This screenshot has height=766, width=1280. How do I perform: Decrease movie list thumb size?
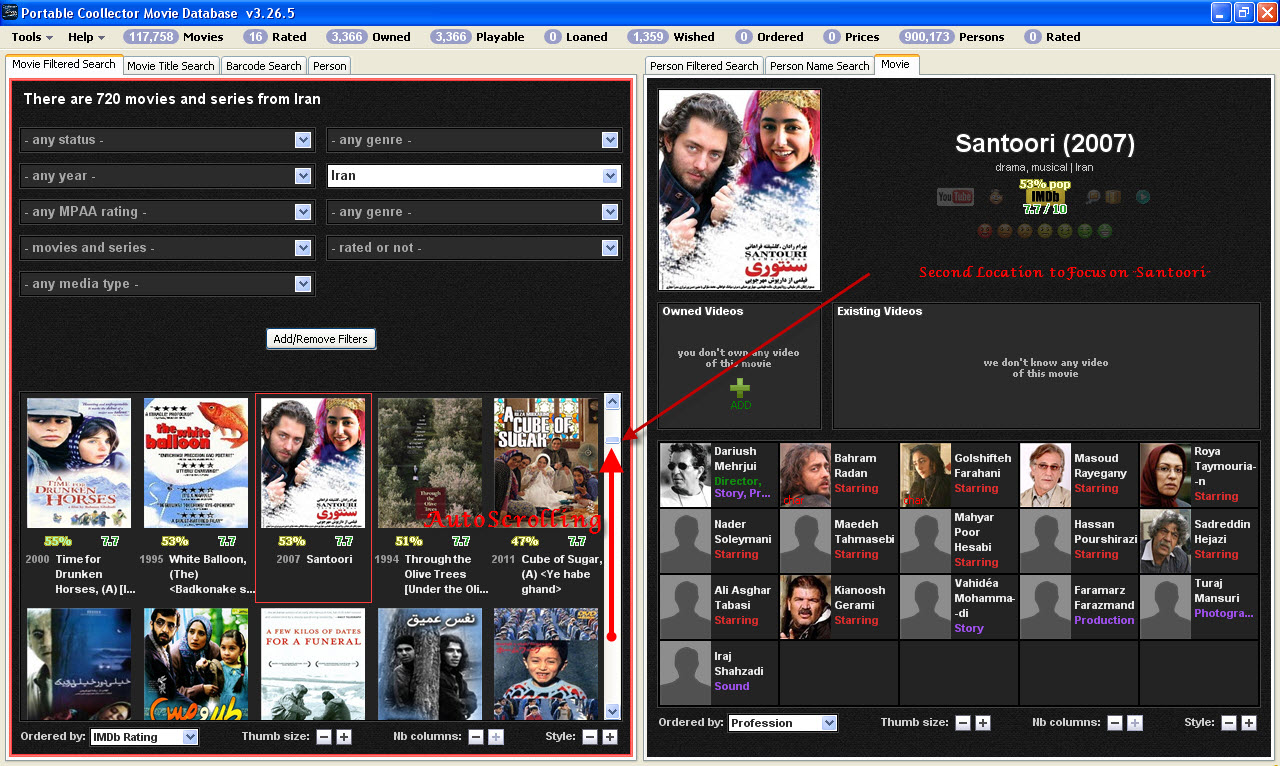click(324, 737)
